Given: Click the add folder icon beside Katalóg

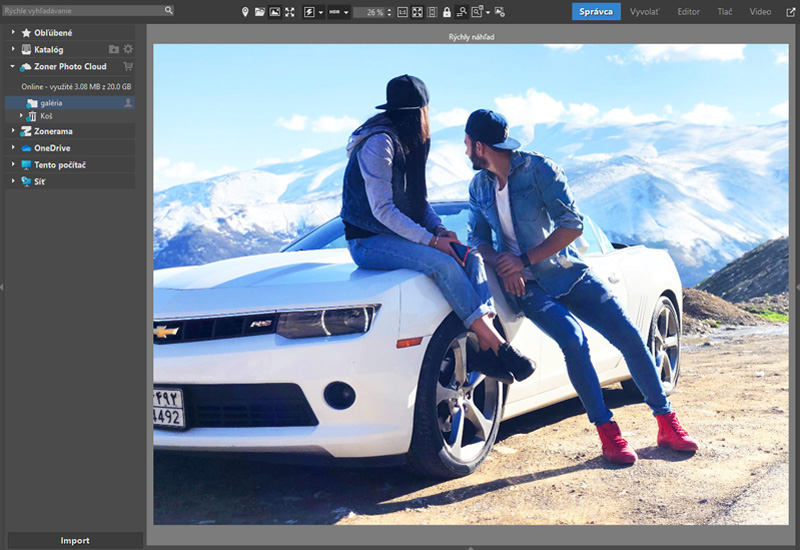Looking at the screenshot, I should pyautogui.click(x=113, y=49).
